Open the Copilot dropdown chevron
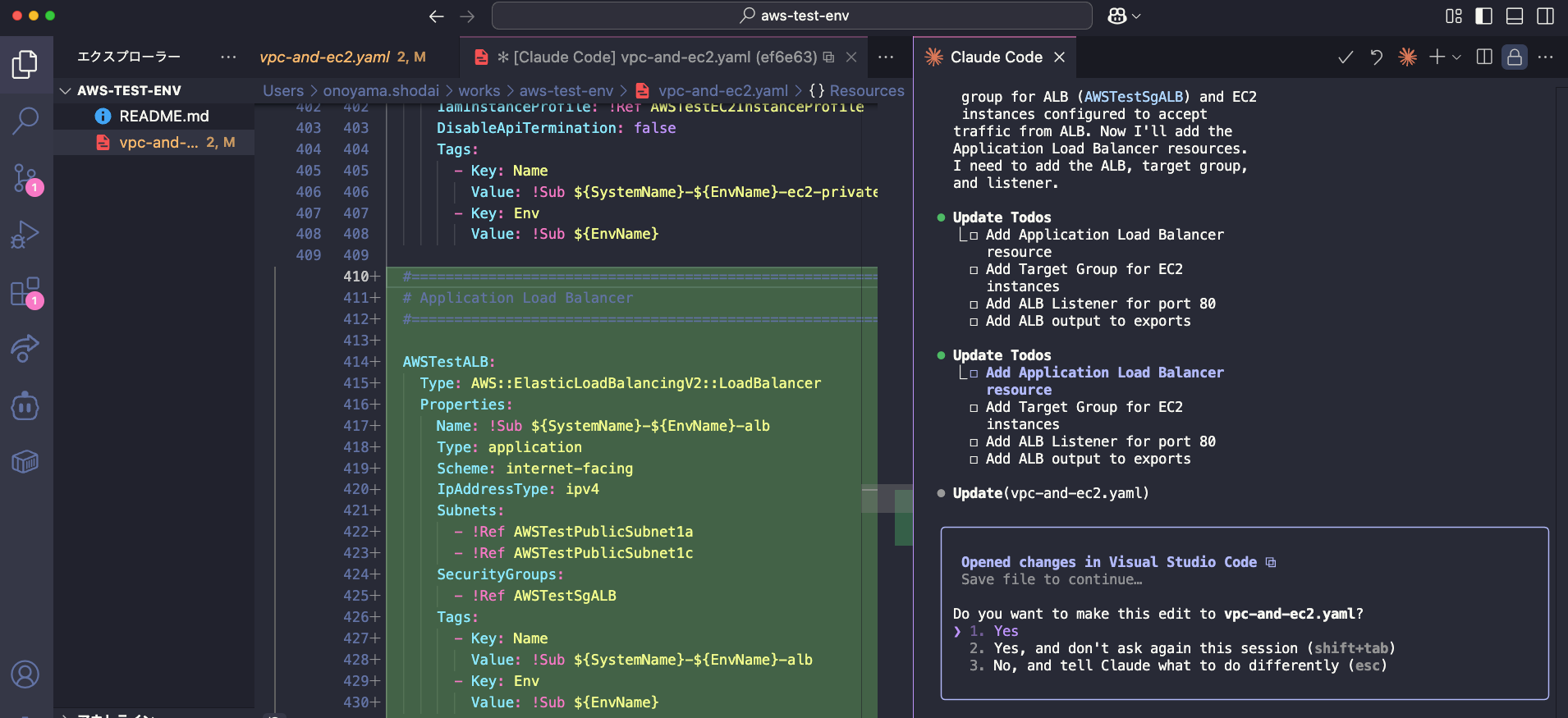 1137,16
